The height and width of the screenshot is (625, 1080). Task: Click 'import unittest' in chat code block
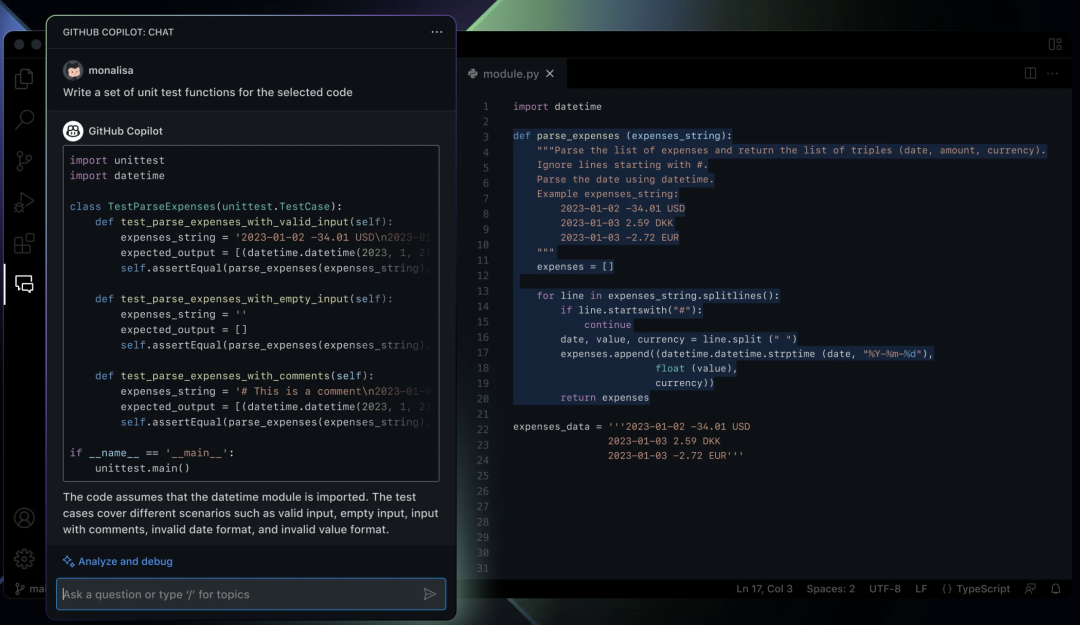click(117, 161)
